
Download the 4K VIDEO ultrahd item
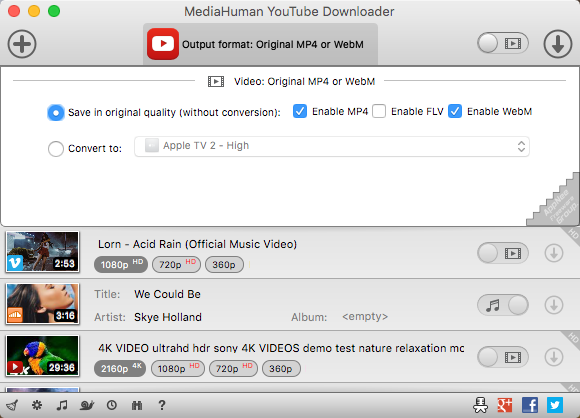(554, 357)
